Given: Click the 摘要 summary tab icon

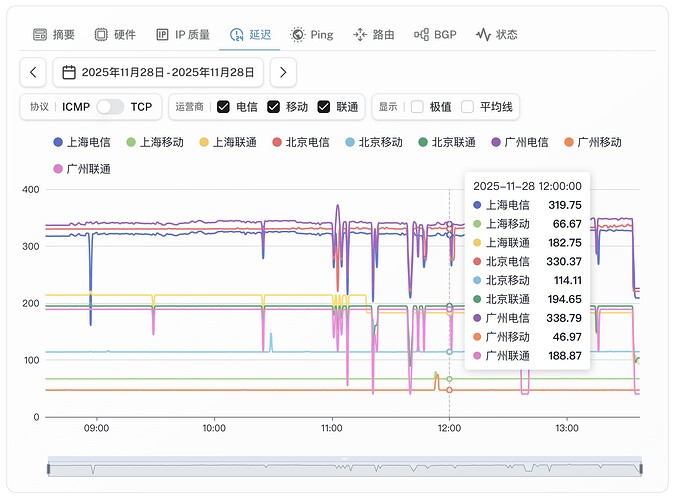Looking at the screenshot, I should point(40,34).
